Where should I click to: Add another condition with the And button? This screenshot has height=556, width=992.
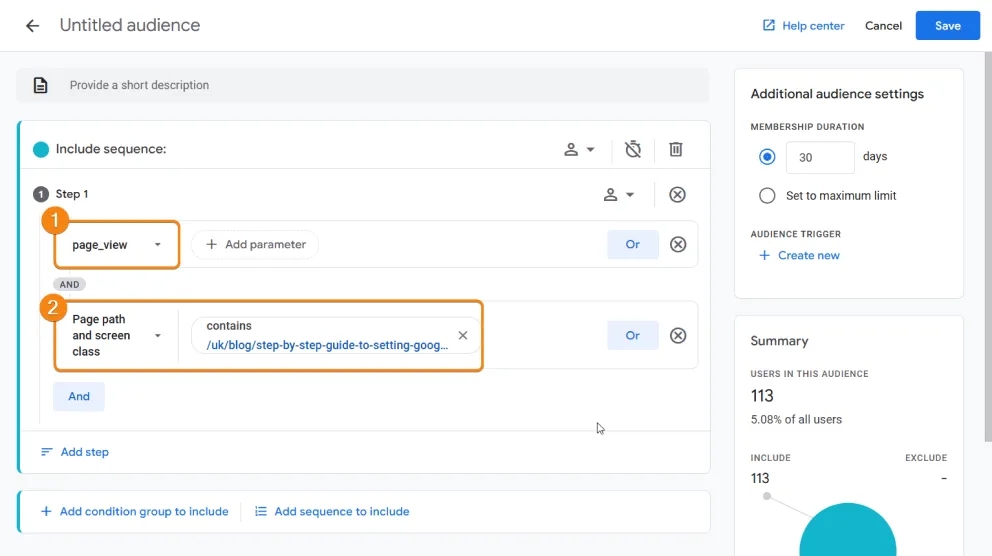[79, 397]
